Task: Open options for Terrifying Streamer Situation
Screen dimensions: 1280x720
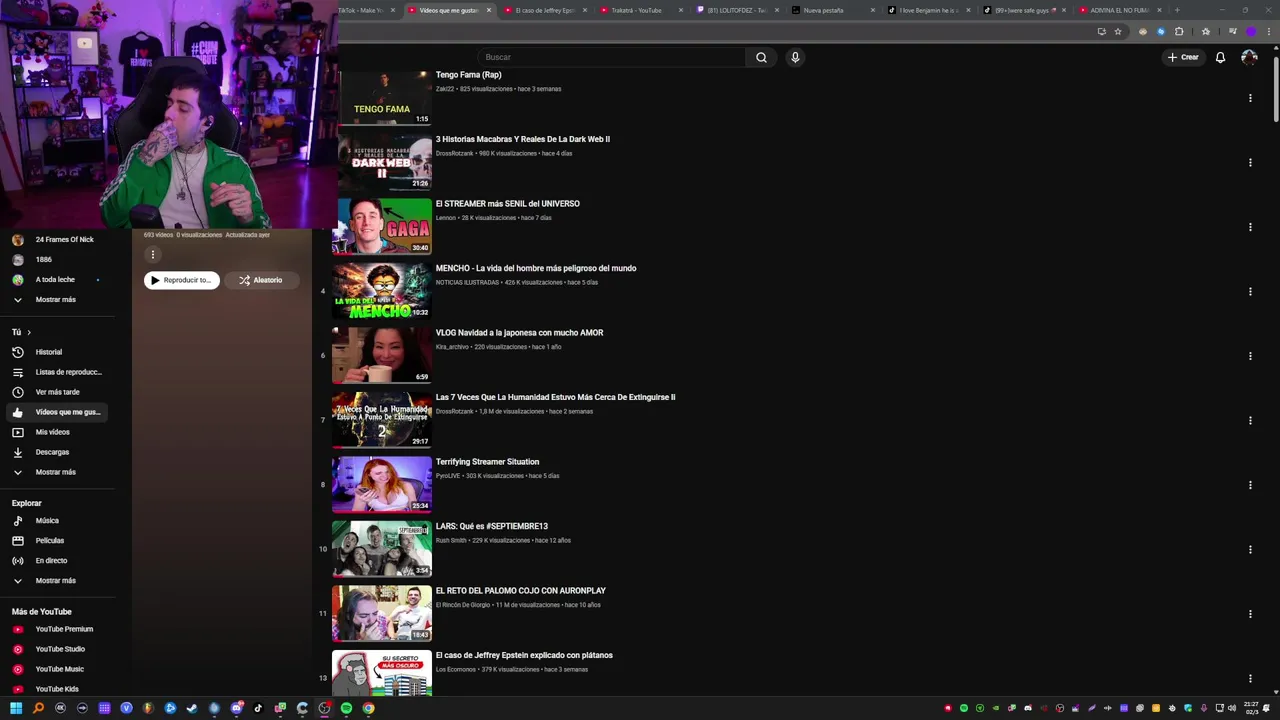Action: (x=1250, y=485)
